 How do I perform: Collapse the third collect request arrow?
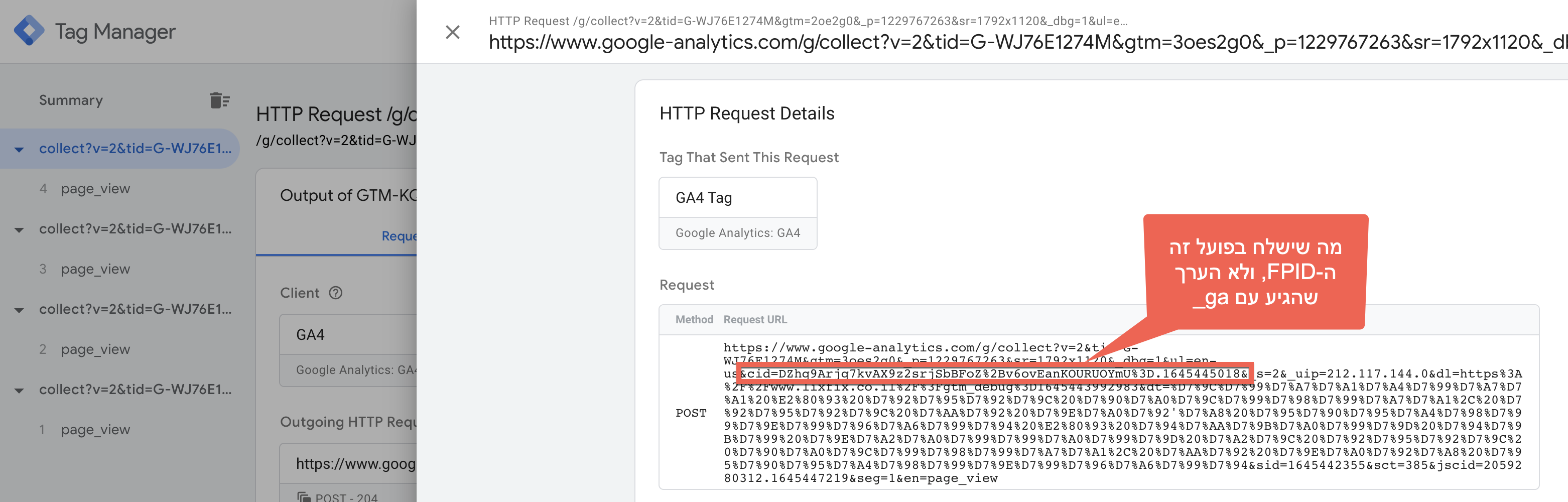pos(20,310)
